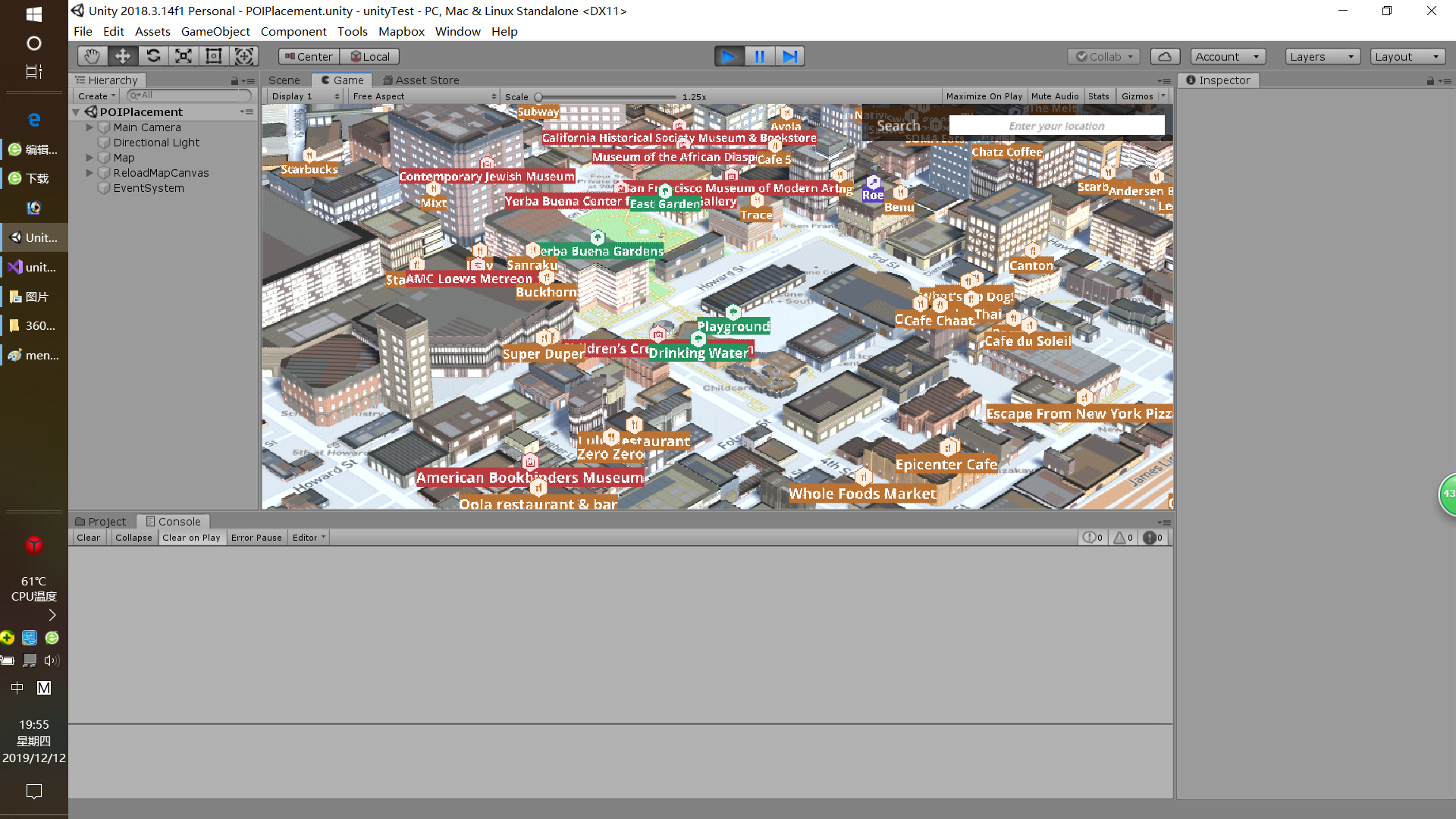The image size is (1456, 819).
Task: Click the Step frame button
Action: (x=790, y=55)
